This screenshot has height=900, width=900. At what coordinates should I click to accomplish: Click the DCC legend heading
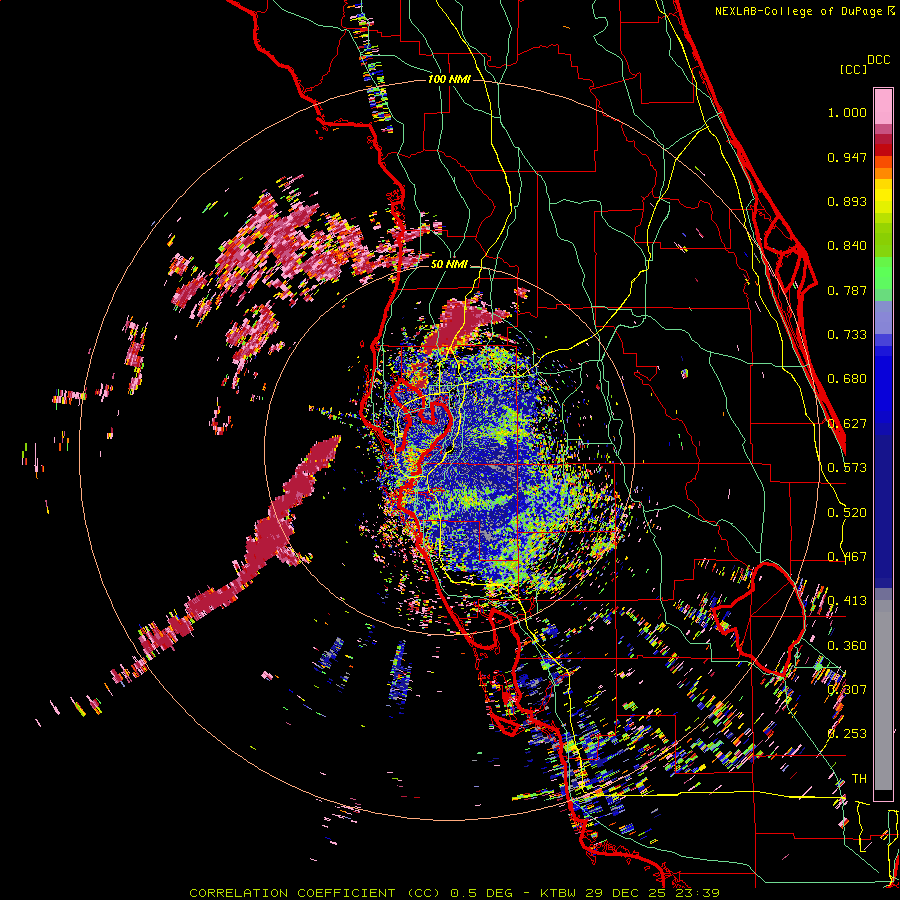(x=879, y=59)
